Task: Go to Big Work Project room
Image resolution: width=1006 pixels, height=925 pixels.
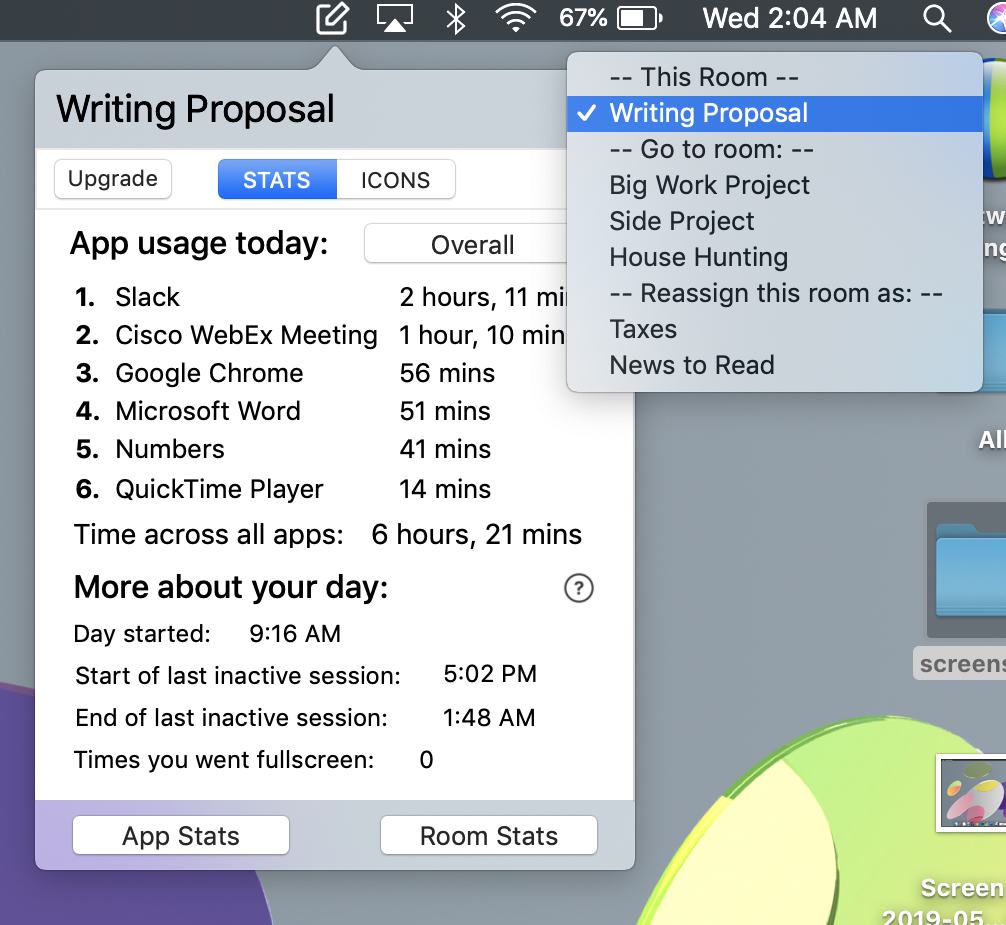Action: [x=709, y=185]
